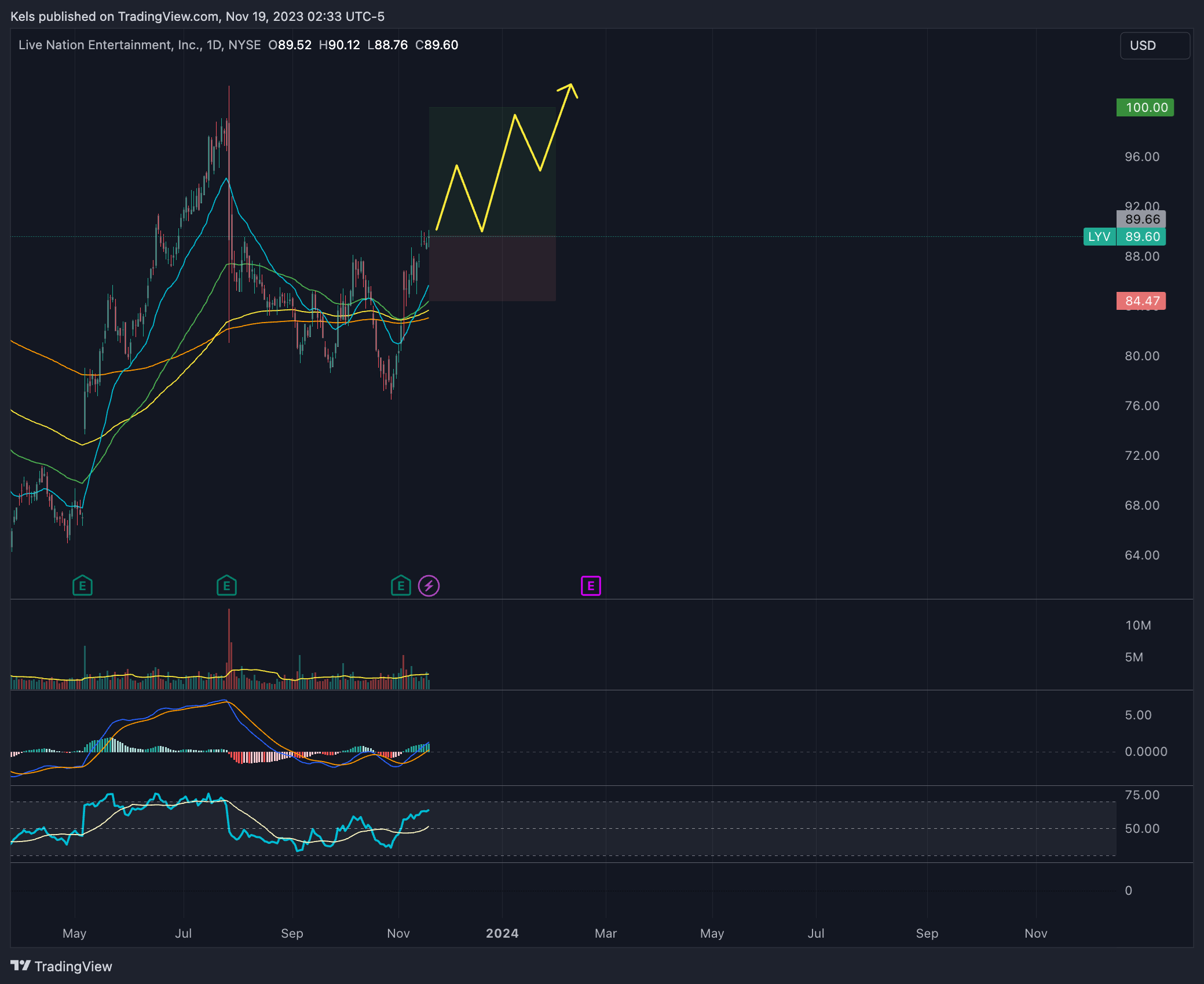Image resolution: width=1204 pixels, height=984 pixels.
Task: Click the LYV ticker price tag
Action: (x=1099, y=236)
